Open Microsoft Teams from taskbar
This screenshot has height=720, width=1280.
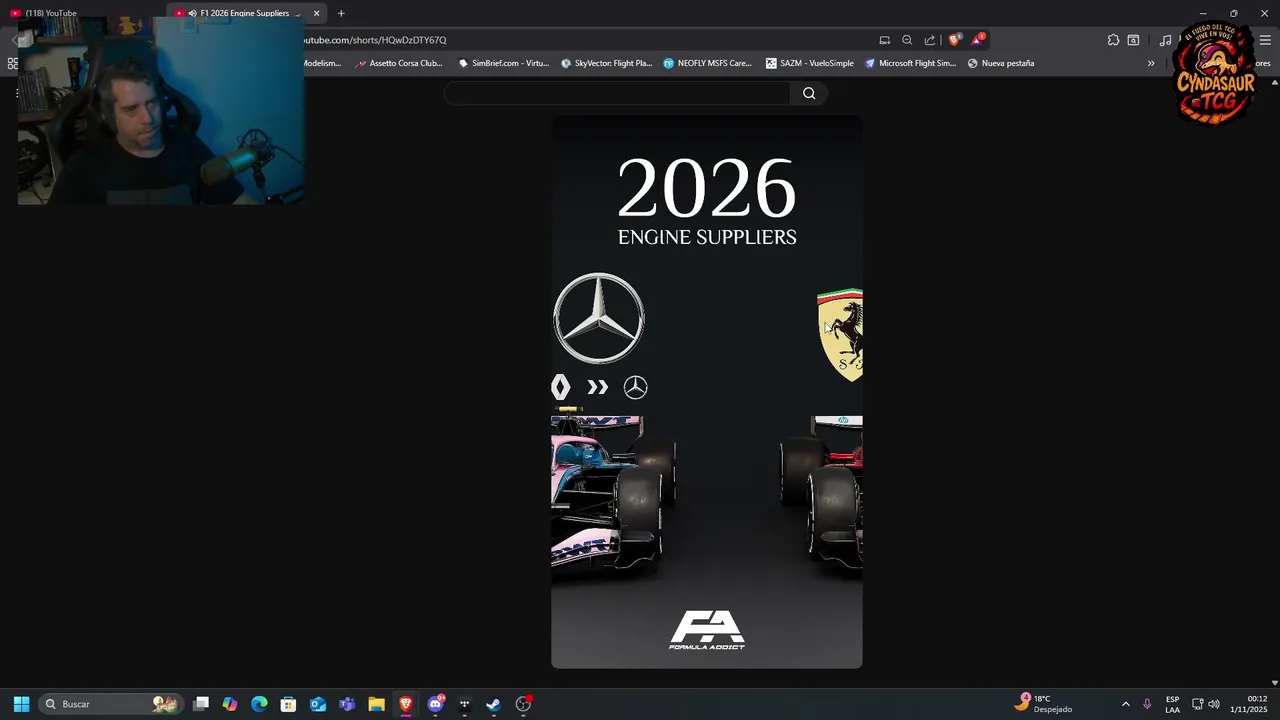point(347,704)
